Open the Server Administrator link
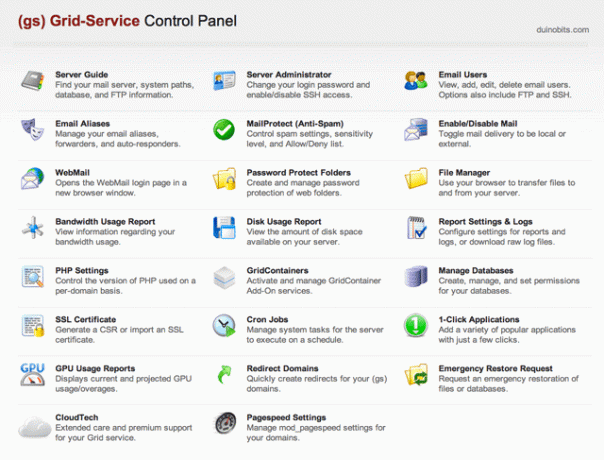The image size is (604, 460). (289, 75)
